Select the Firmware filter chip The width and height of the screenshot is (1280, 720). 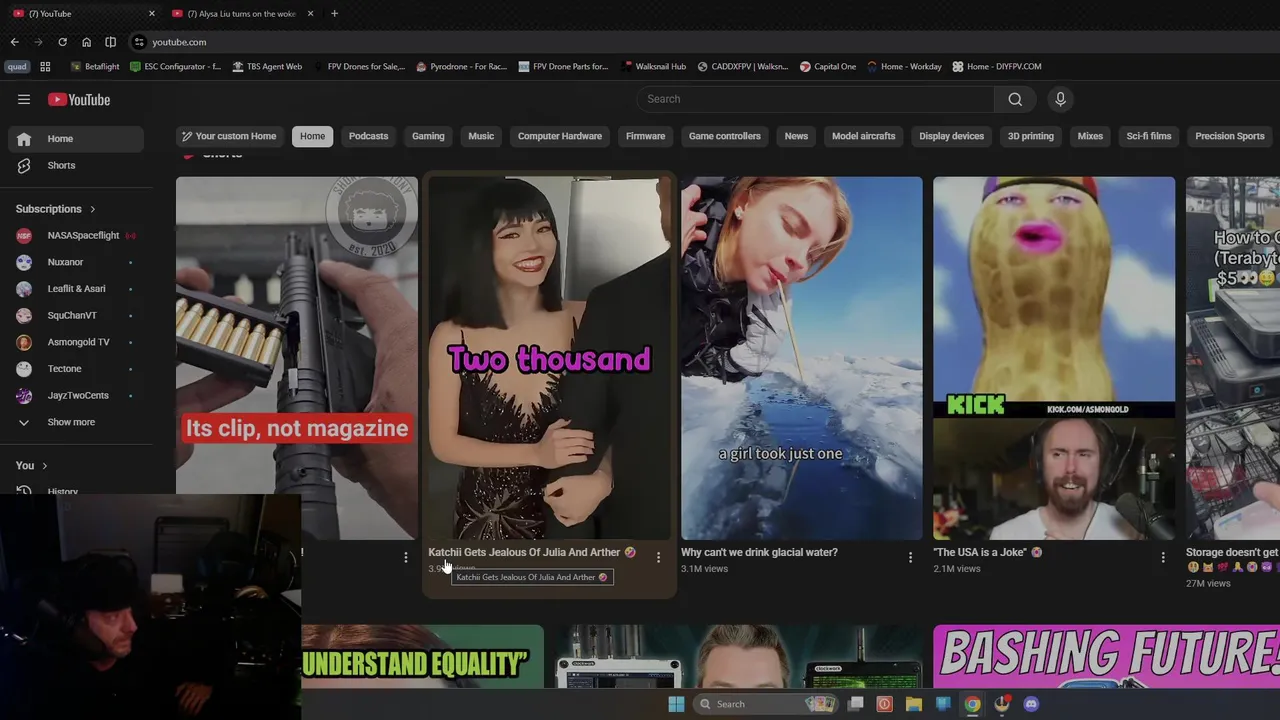[645, 136]
